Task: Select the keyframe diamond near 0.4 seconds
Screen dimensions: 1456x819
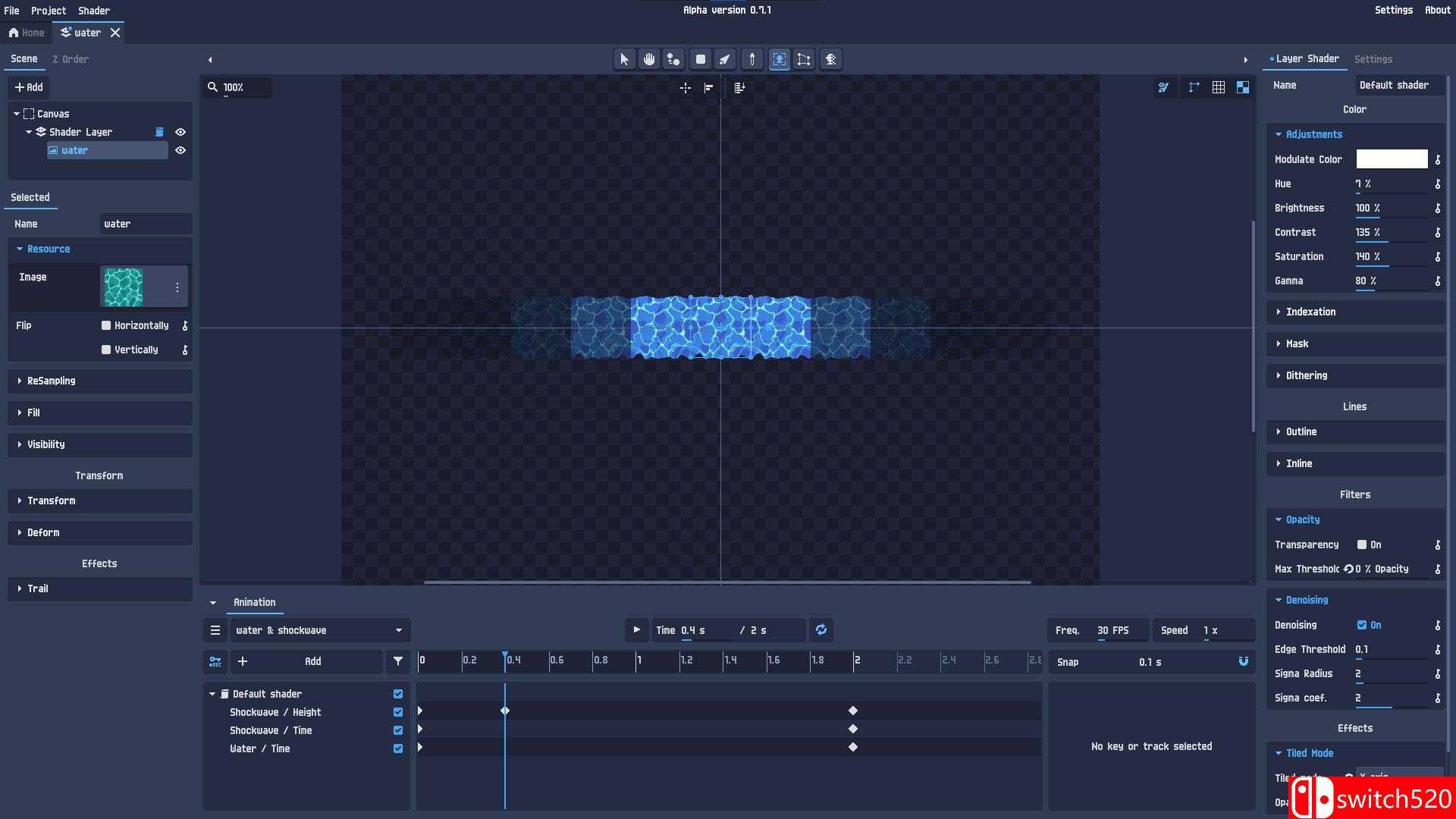Action: (x=504, y=711)
